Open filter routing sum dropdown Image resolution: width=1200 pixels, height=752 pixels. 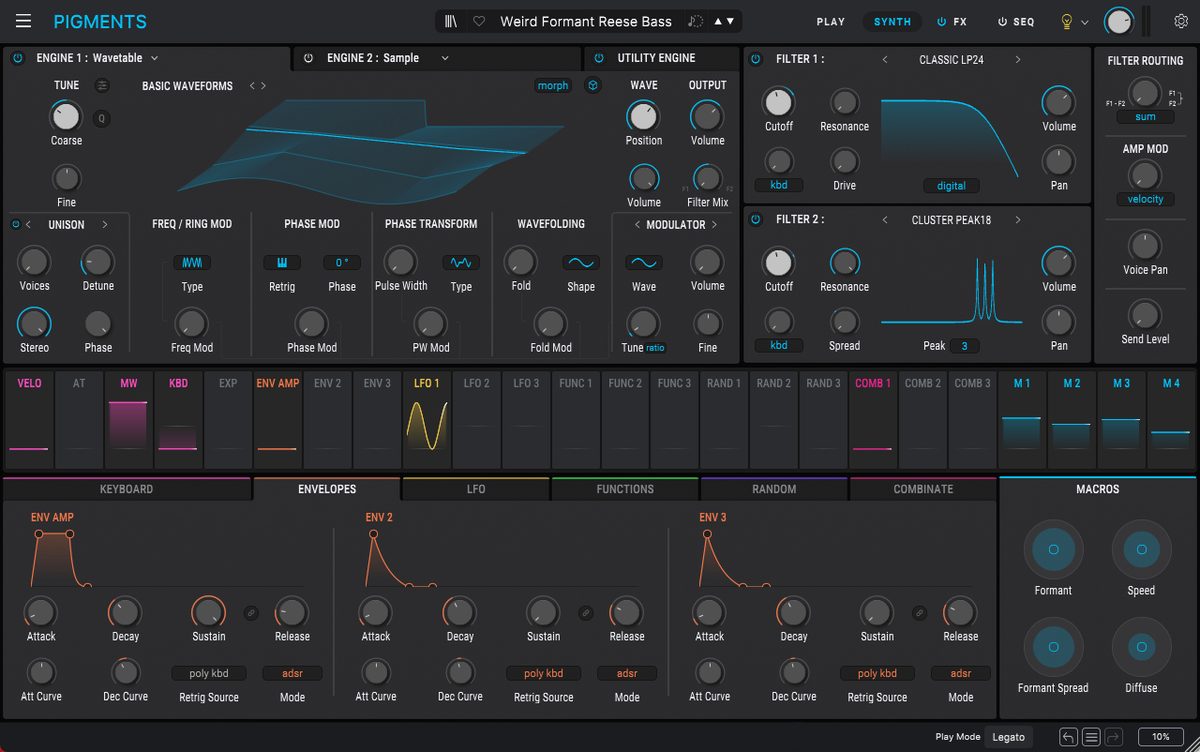[1145, 117]
